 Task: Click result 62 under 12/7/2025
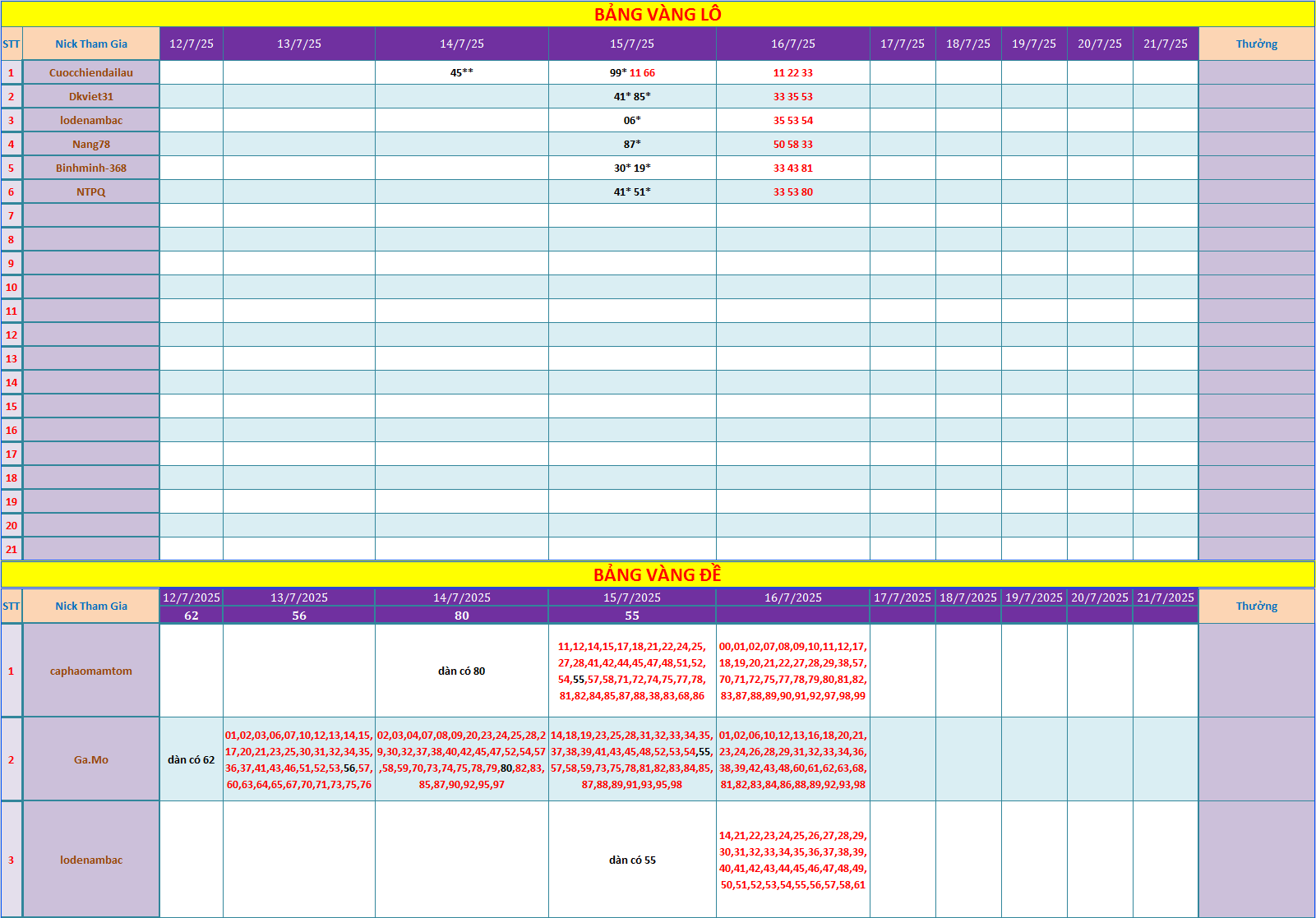pos(192,615)
